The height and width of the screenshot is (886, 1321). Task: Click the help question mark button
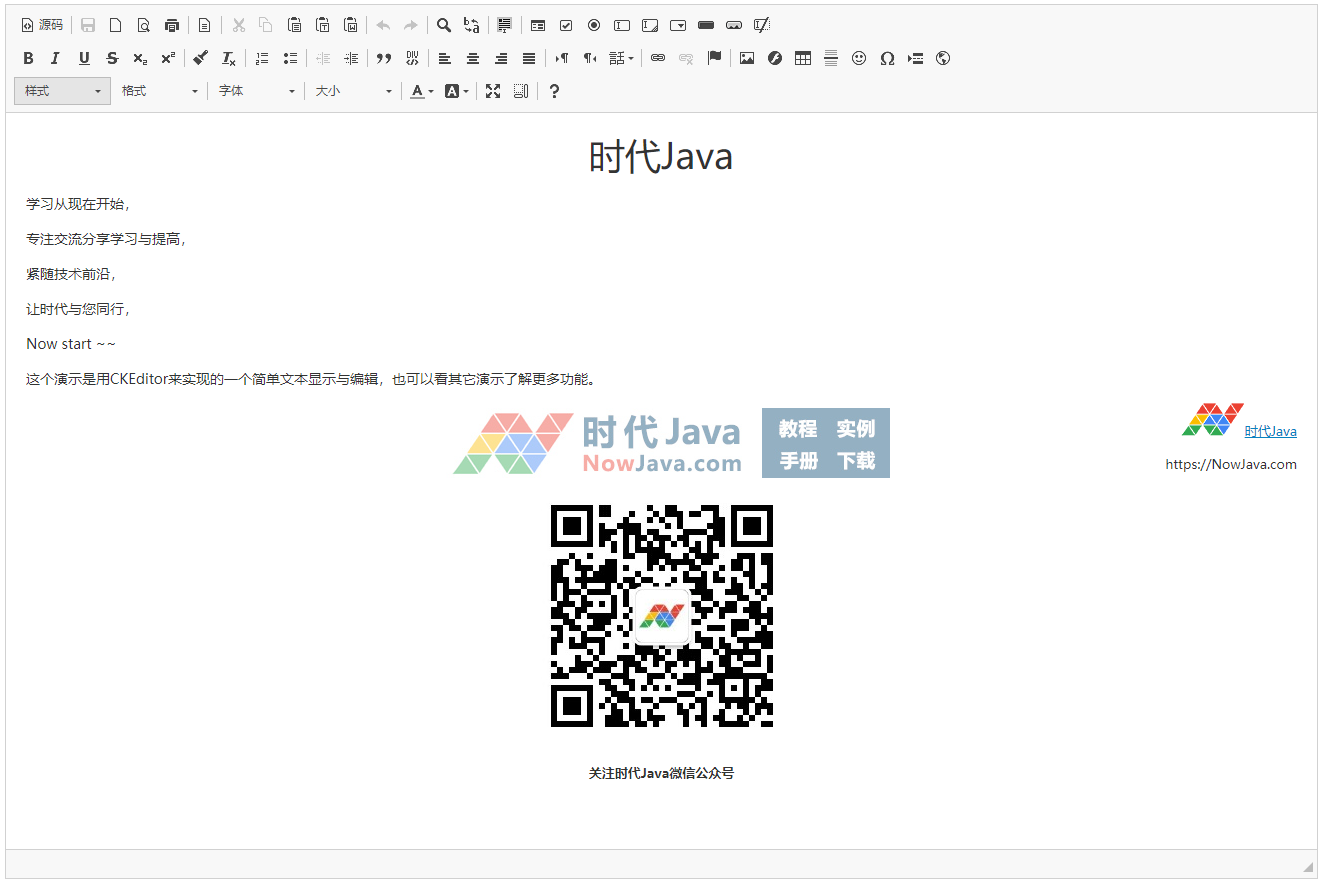(x=554, y=91)
